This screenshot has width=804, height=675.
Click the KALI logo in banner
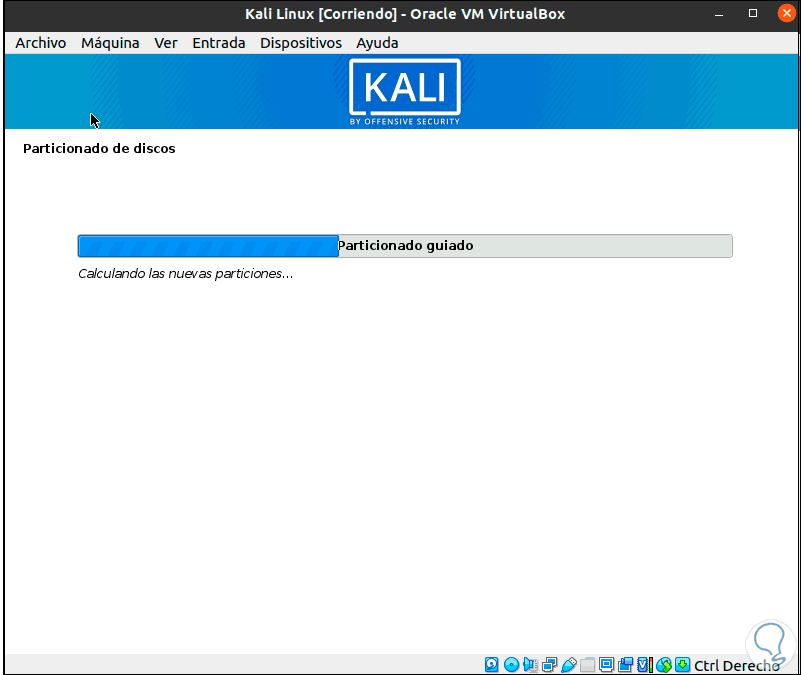click(x=405, y=92)
